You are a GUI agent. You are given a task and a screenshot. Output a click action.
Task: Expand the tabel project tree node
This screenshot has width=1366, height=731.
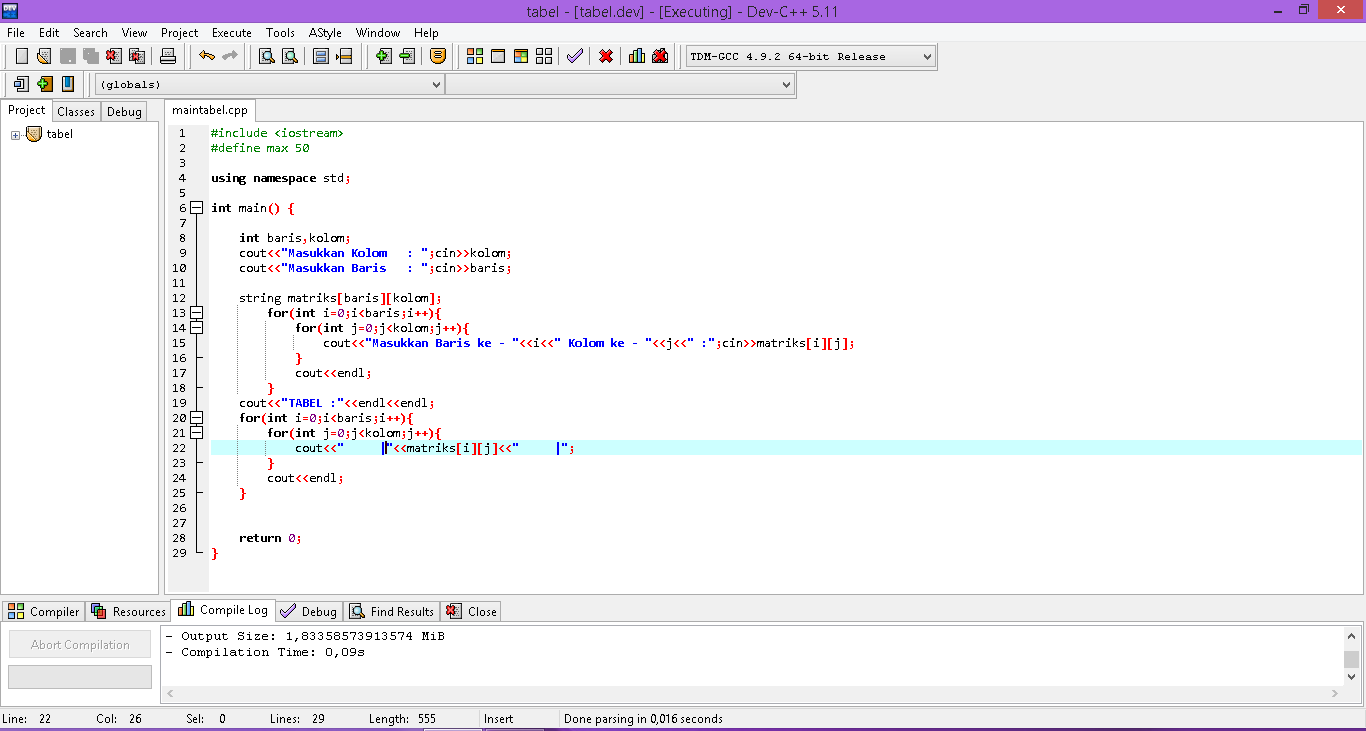(15, 135)
